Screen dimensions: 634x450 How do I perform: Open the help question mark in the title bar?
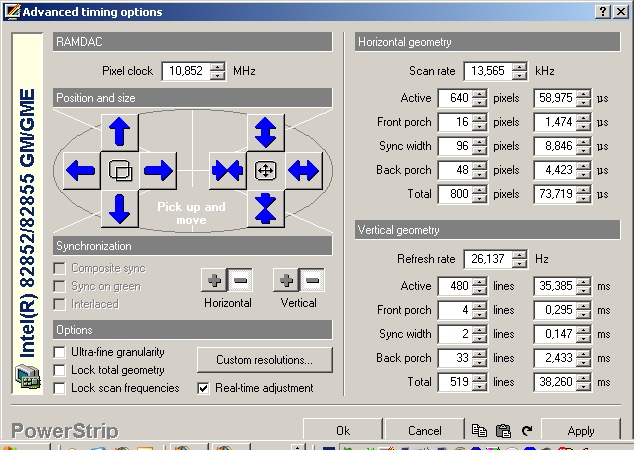[x=602, y=11]
